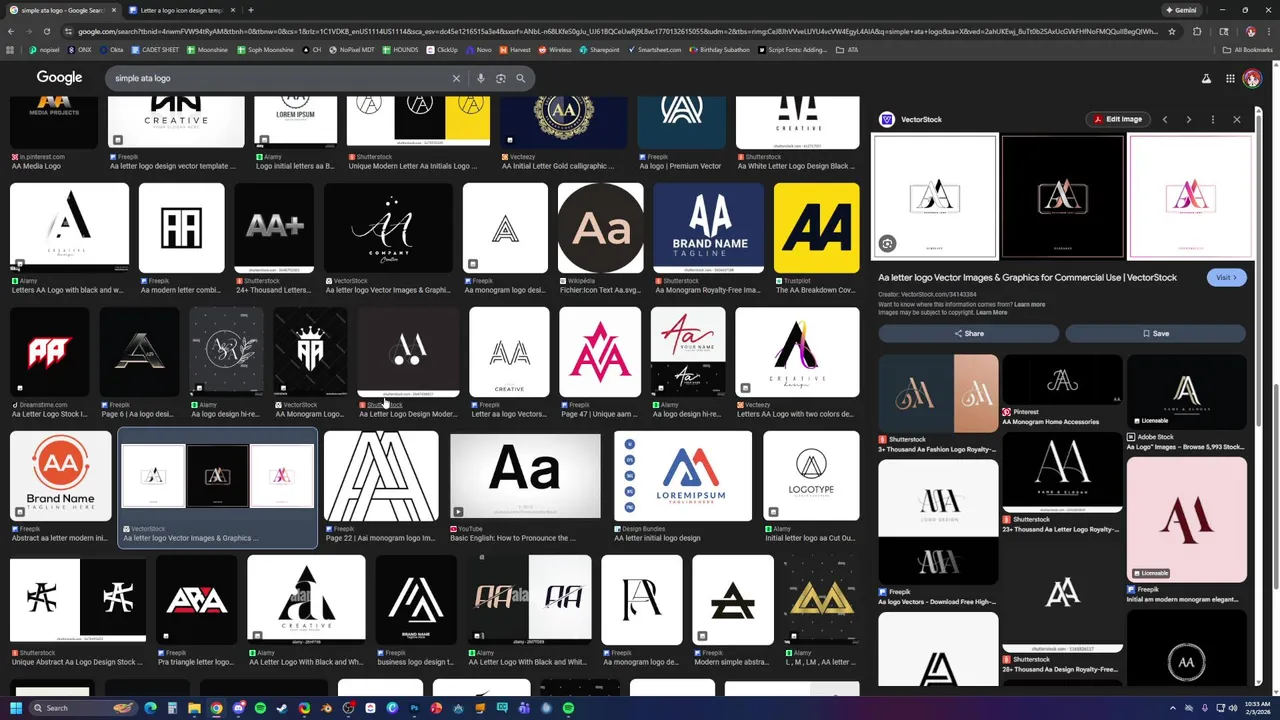Switch to the 'simple ata logo - Google Search' tab
The image size is (1280, 720).
(x=62, y=10)
